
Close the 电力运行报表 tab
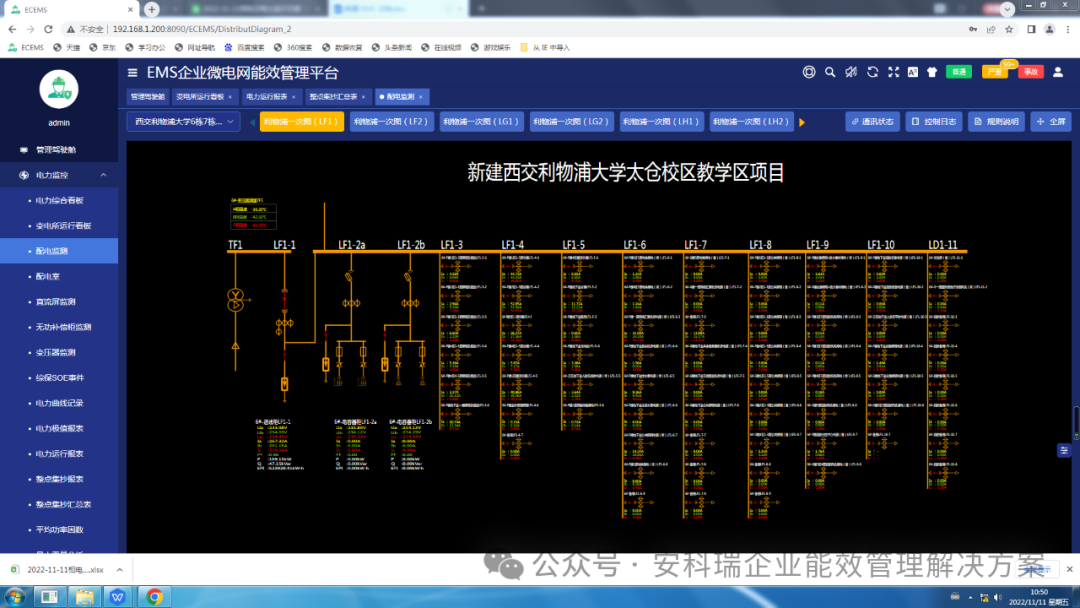click(293, 97)
